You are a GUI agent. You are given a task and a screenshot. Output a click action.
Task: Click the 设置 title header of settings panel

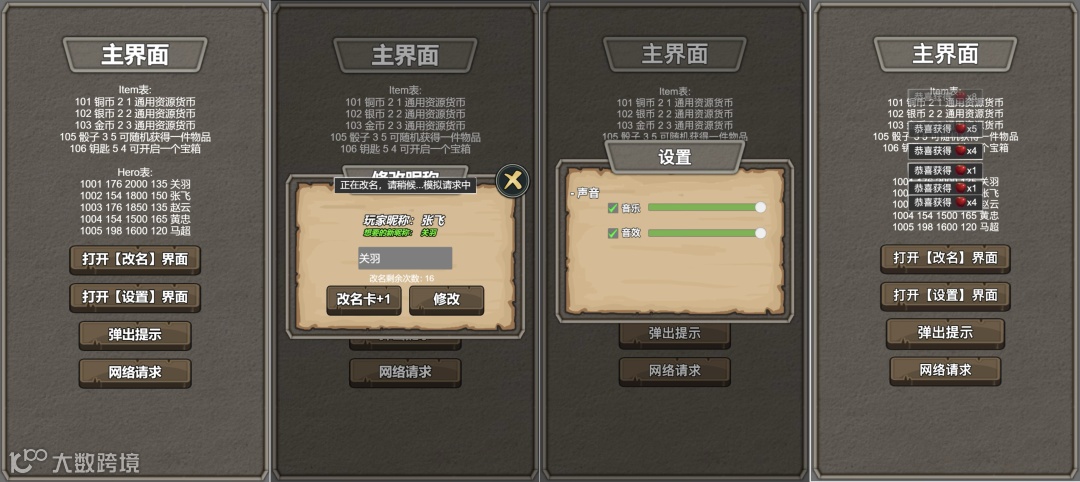point(674,157)
